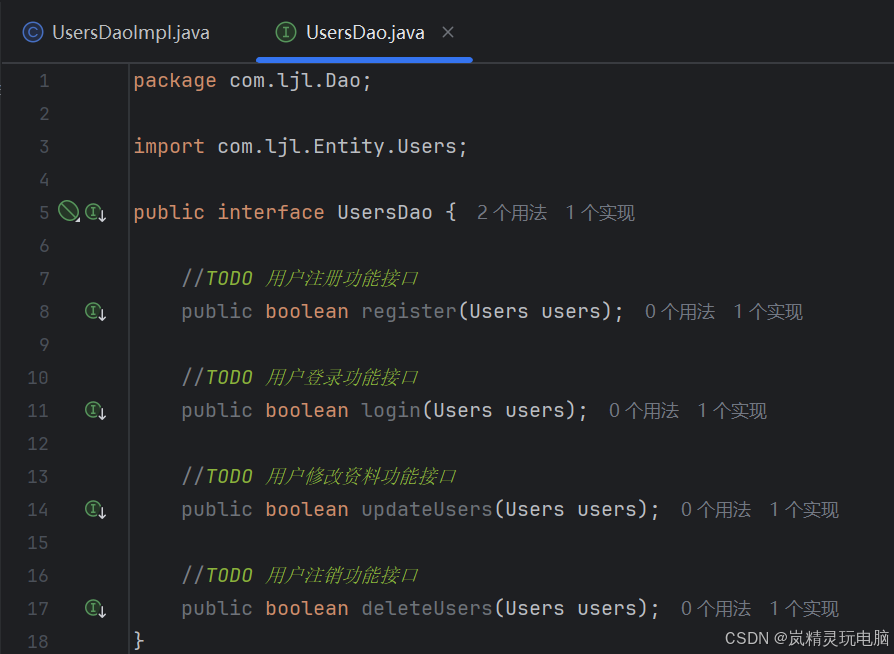Image resolution: width=894 pixels, height=654 pixels.
Task: Click the opening brace after UsersDao
Action: (451, 212)
